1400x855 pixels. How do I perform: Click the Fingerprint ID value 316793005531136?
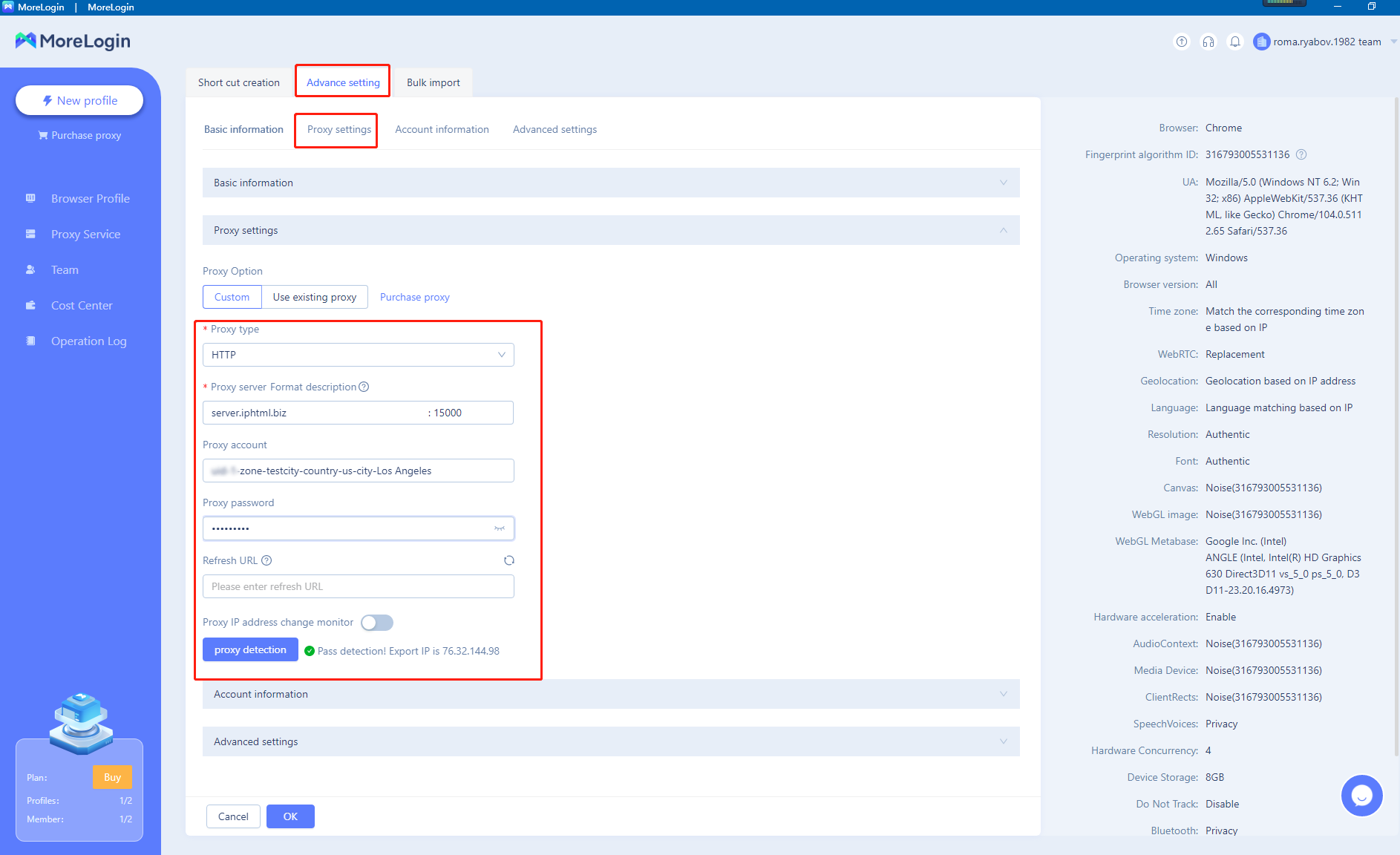coord(1248,154)
